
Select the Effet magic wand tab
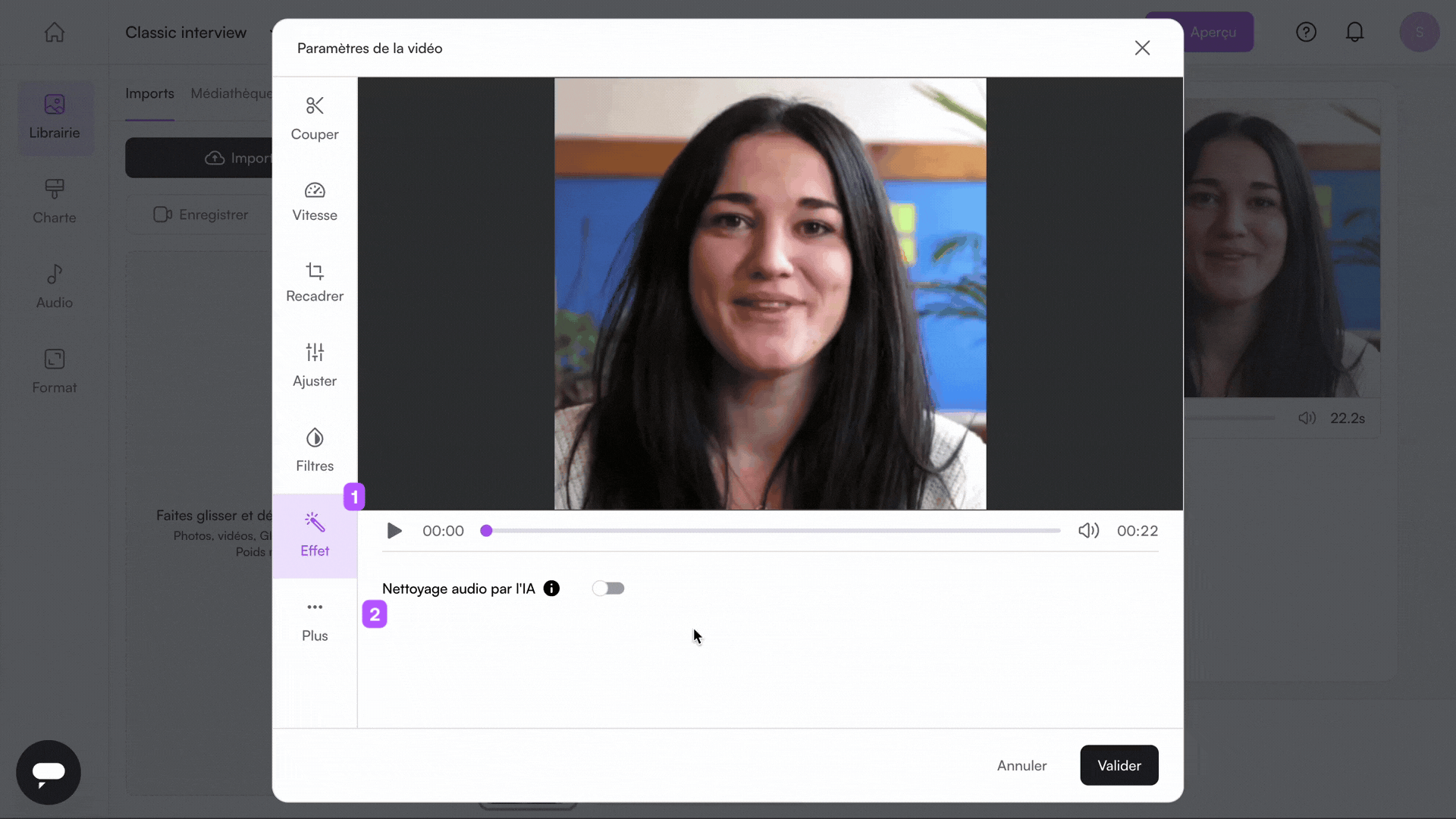(x=315, y=536)
